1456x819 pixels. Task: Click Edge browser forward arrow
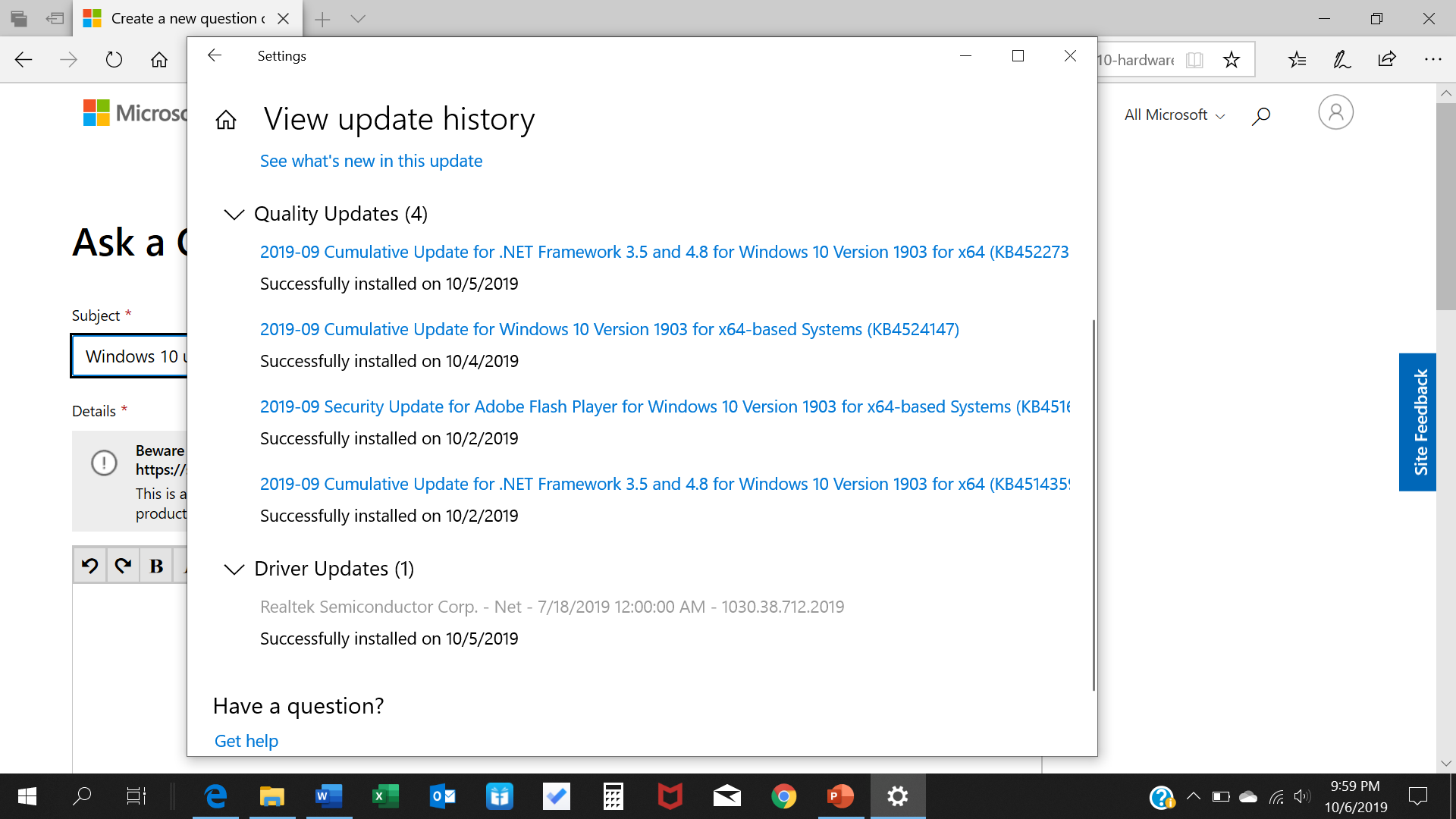tap(68, 60)
